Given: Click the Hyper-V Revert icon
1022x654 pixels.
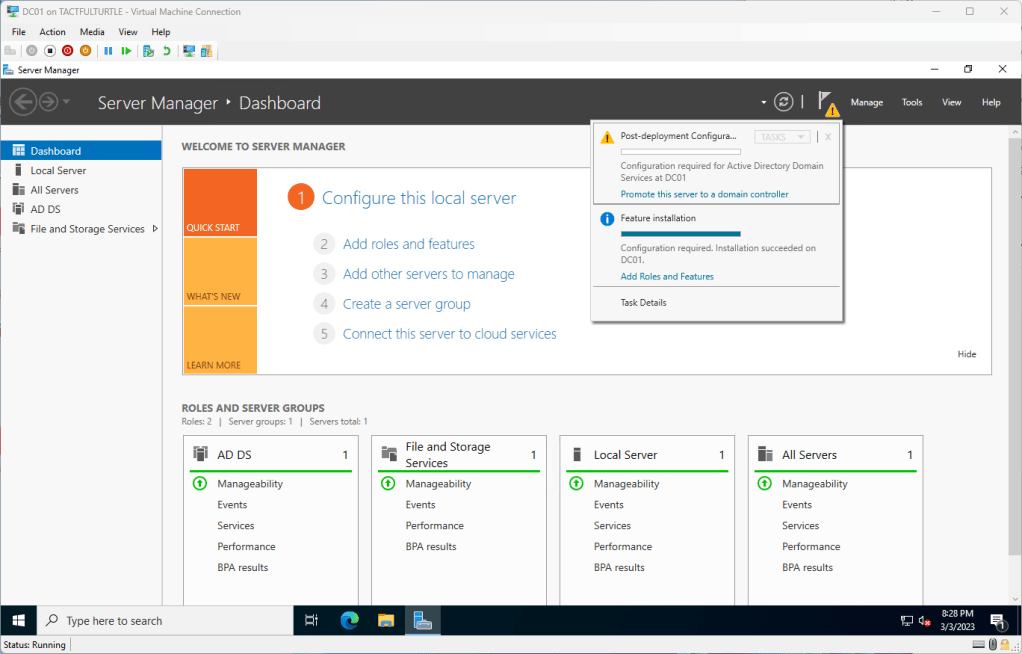Looking at the screenshot, I should click(x=166, y=51).
